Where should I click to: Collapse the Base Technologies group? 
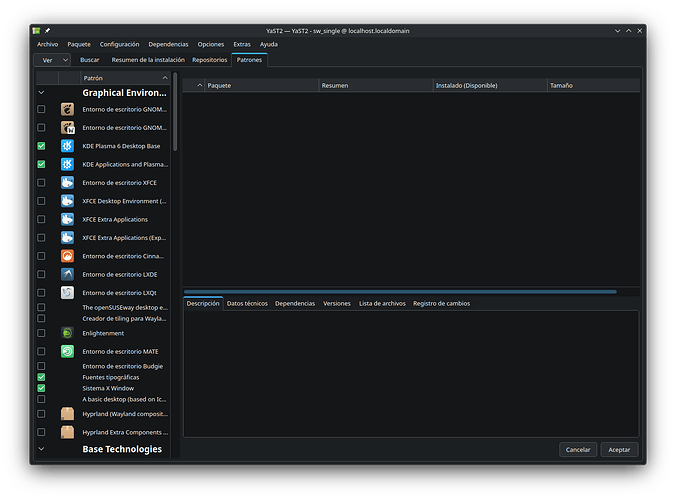(x=41, y=450)
